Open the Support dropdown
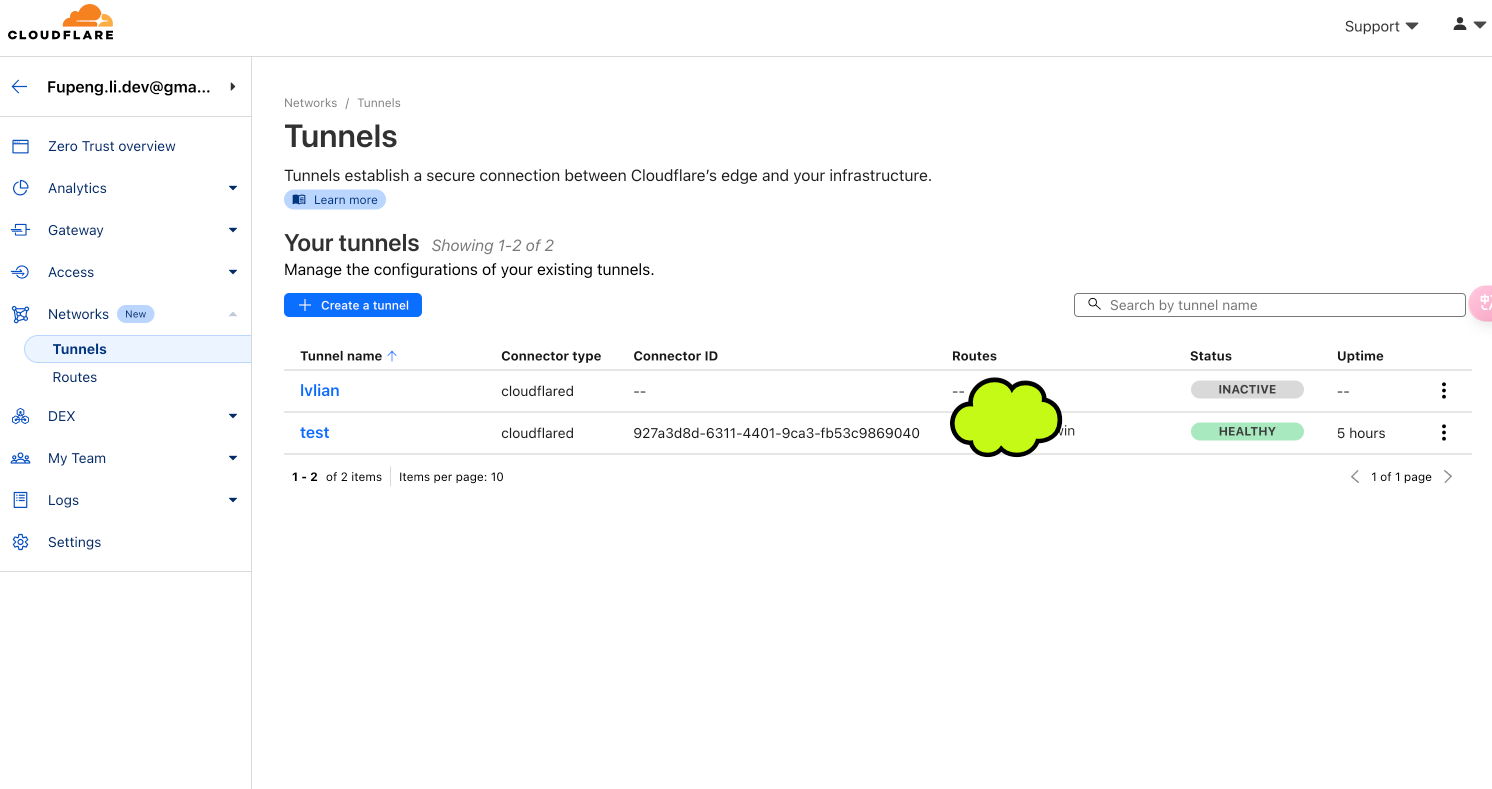Screen dimensions: 1492x789 (1381, 26)
